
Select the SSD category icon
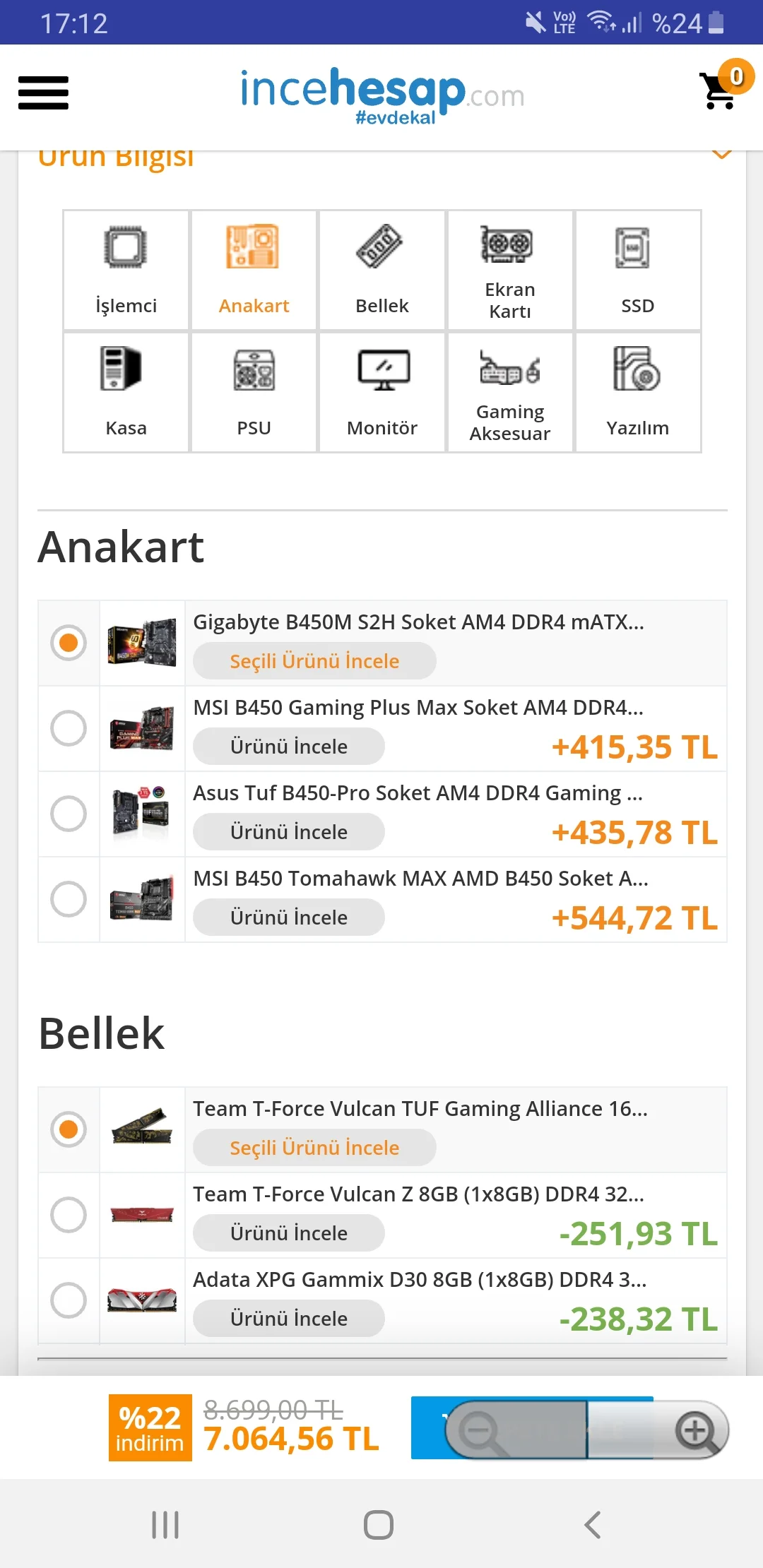click(x=637, y=270)
